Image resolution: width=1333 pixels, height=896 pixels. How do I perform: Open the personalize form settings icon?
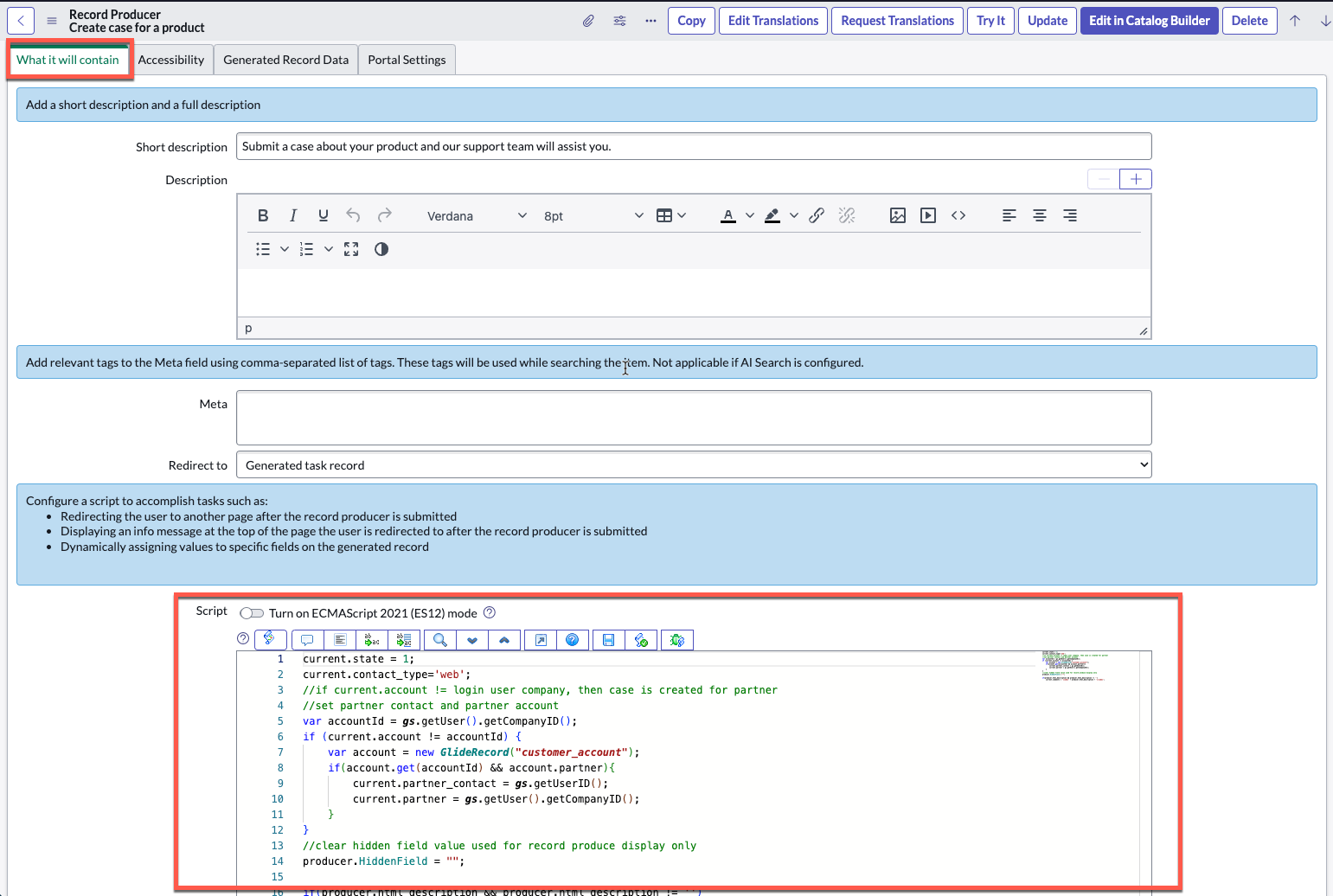(x=619, y=21)
